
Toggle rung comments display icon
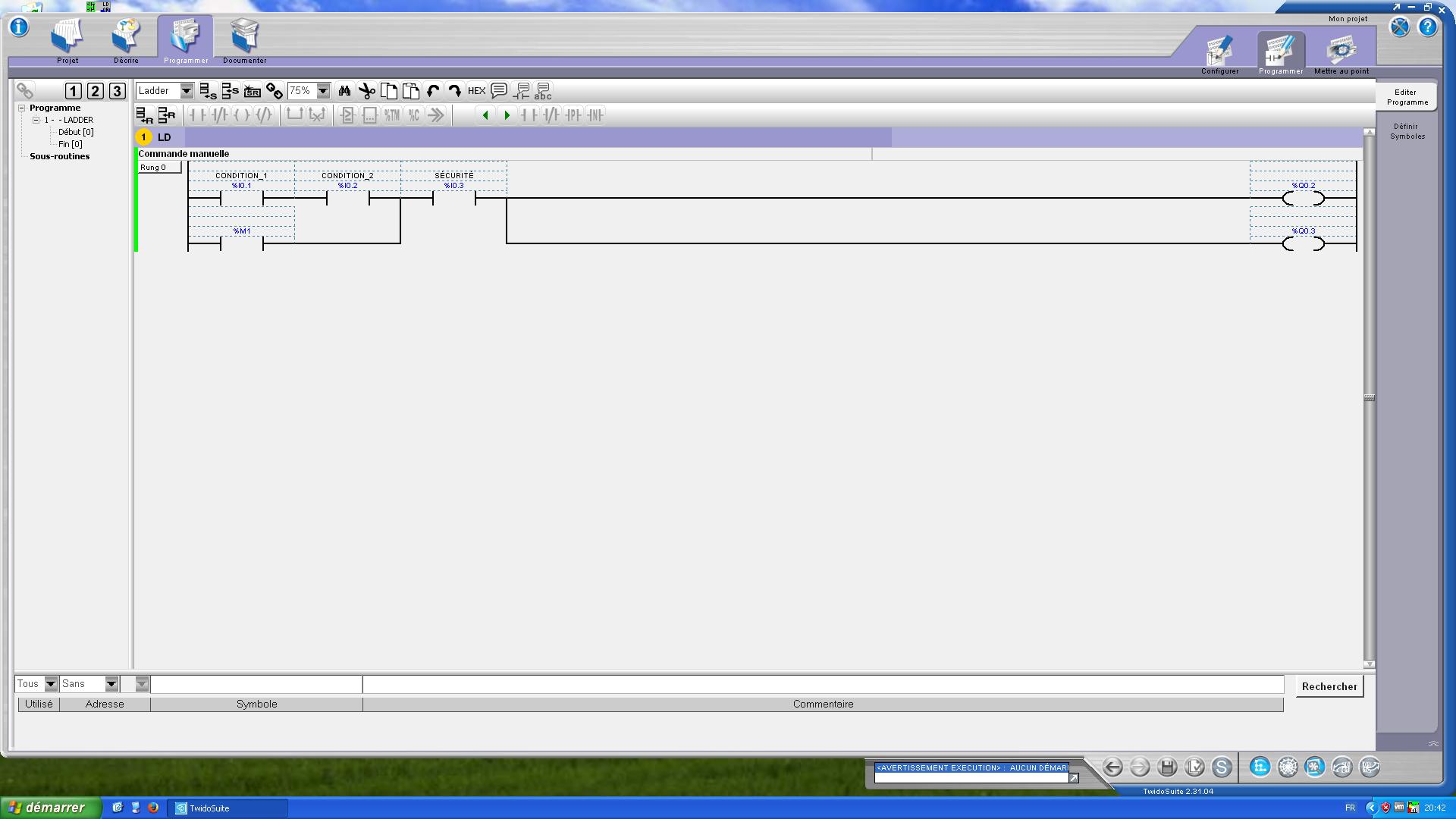(x=499, y=91)
